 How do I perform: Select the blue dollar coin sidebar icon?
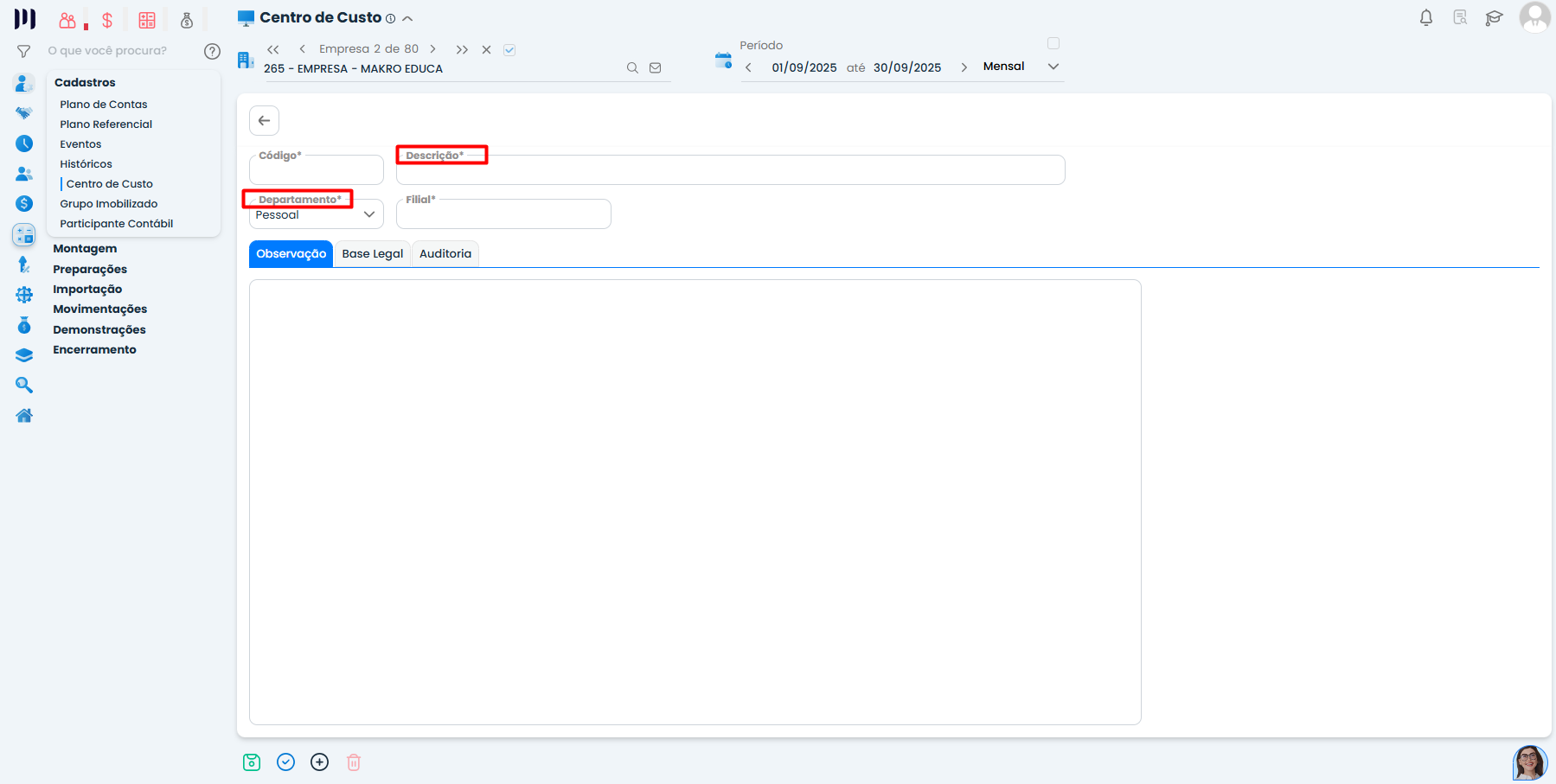(24, 204)
